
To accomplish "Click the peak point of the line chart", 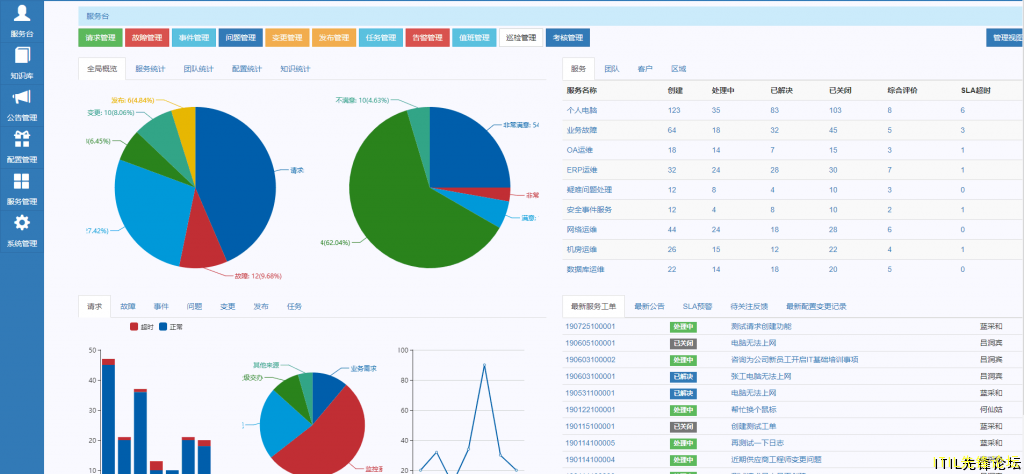I will coord(485,365).
